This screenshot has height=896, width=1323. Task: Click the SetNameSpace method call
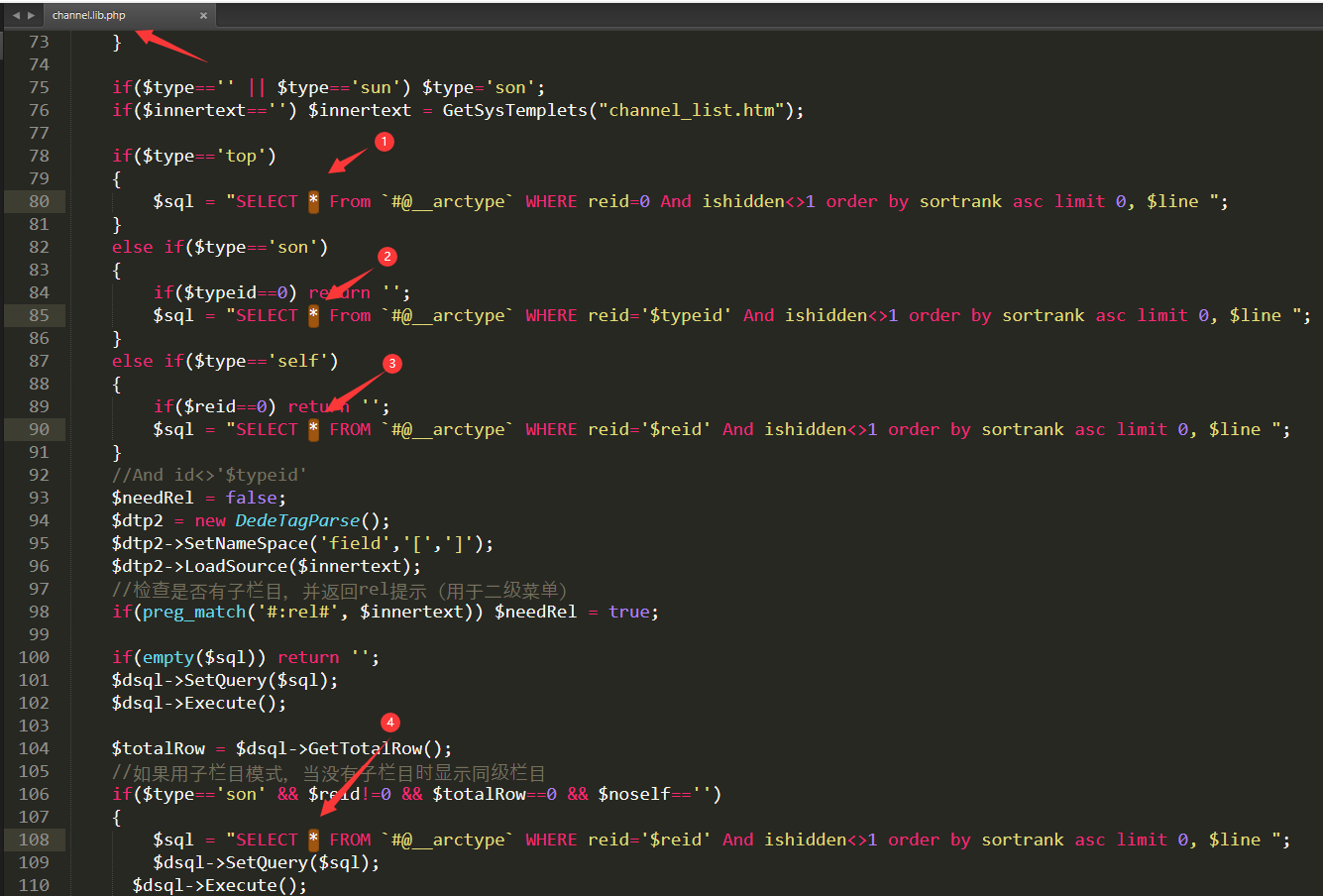(246, 543)
